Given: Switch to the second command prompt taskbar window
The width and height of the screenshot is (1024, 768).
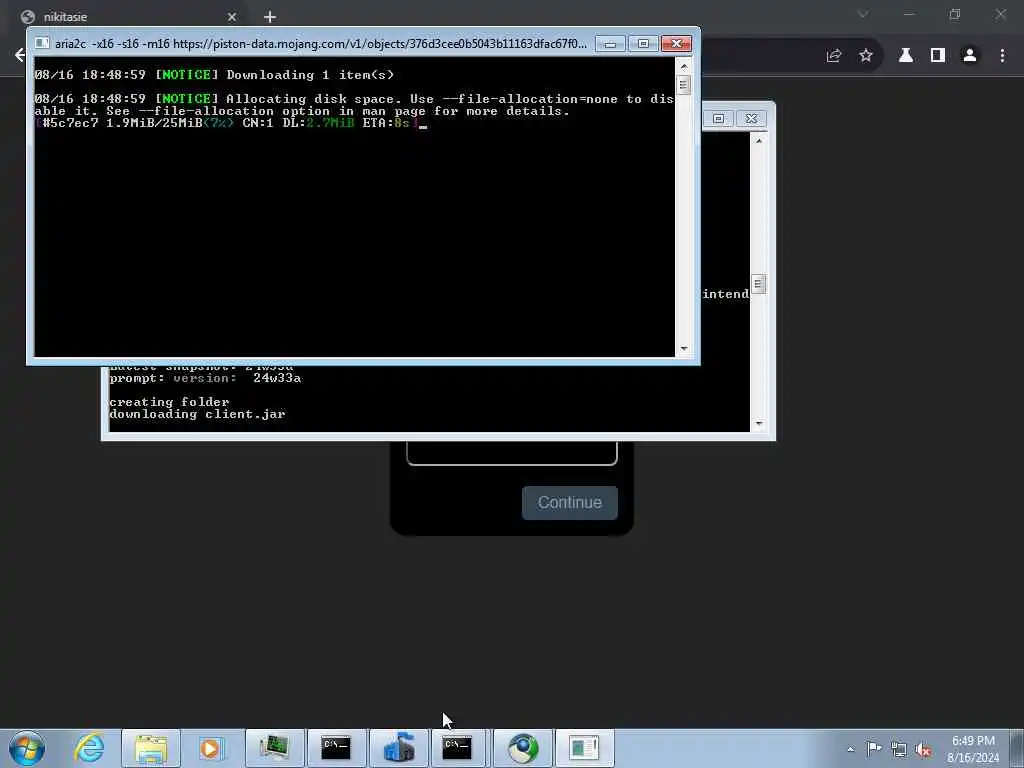Looking at the screenshot, I should (x=457, y=748).
